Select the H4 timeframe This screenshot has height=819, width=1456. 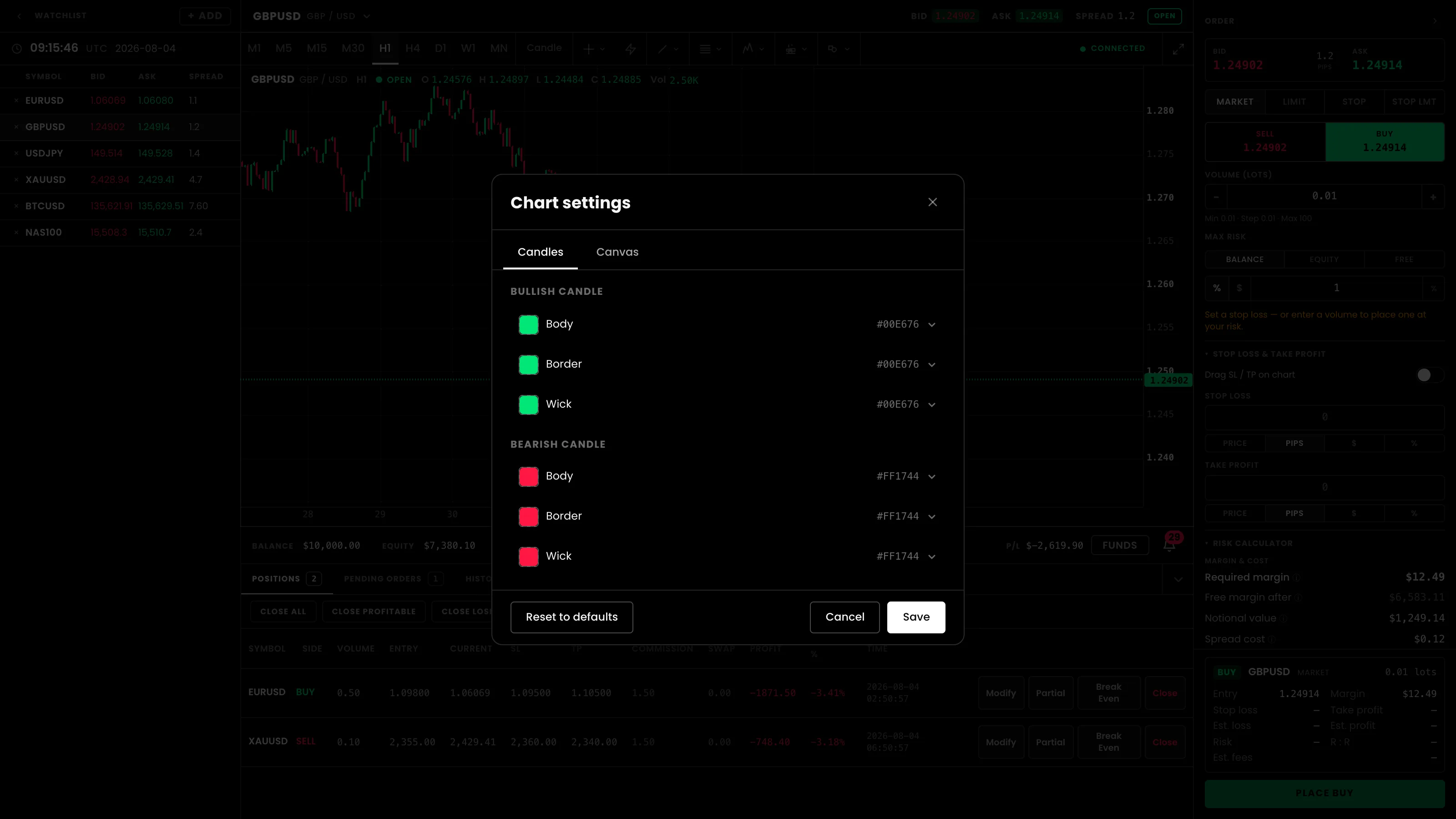click(413, 49)
